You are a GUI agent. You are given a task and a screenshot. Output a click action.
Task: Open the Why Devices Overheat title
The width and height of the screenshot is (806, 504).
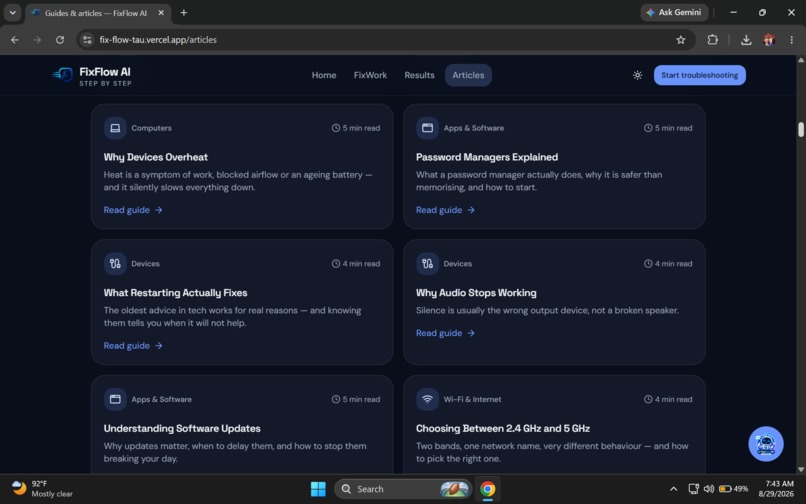(156, 157)
